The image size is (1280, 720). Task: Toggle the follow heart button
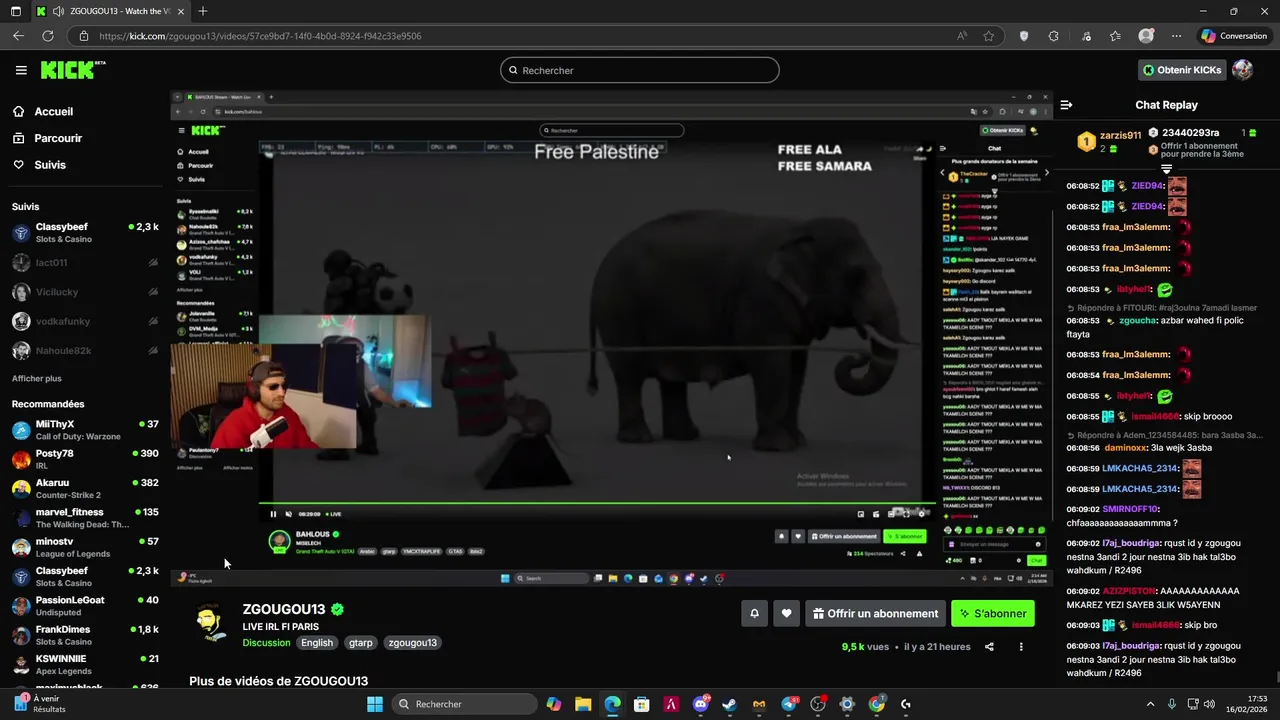click(x=787, y=614)
